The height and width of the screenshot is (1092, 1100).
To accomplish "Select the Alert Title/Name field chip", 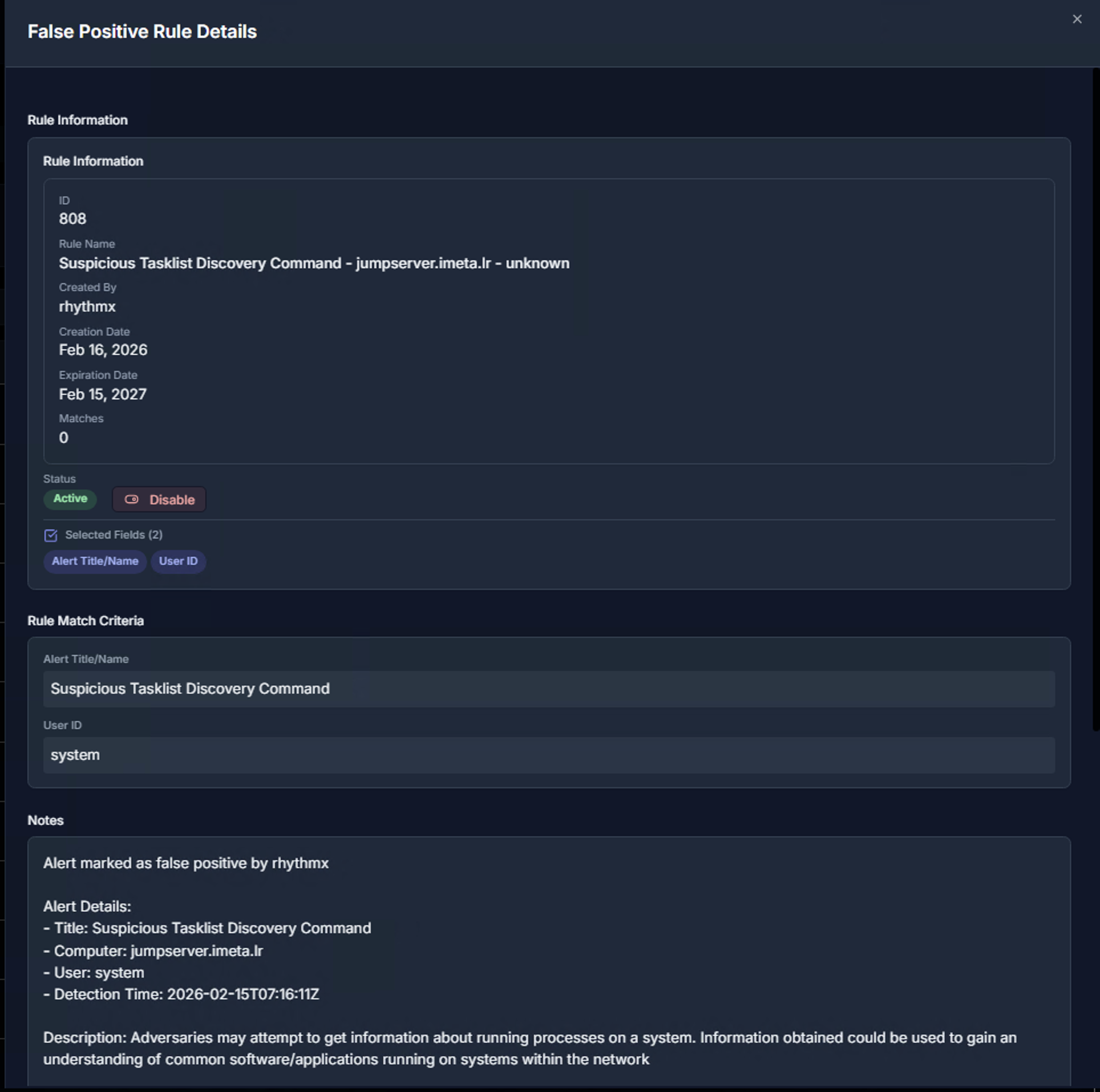I will [95, 561].
